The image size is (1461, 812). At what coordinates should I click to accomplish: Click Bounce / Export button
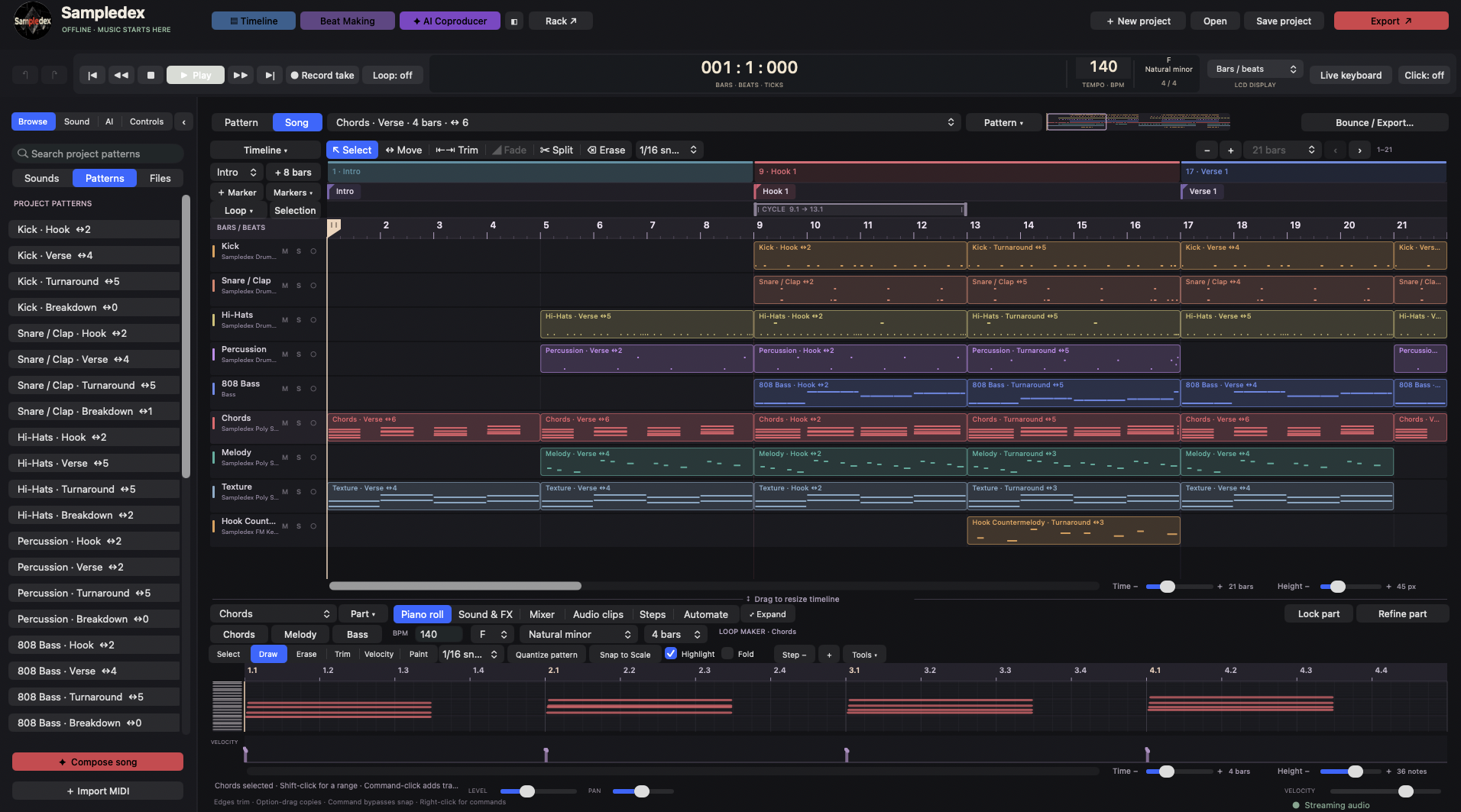click(1375, 122)
